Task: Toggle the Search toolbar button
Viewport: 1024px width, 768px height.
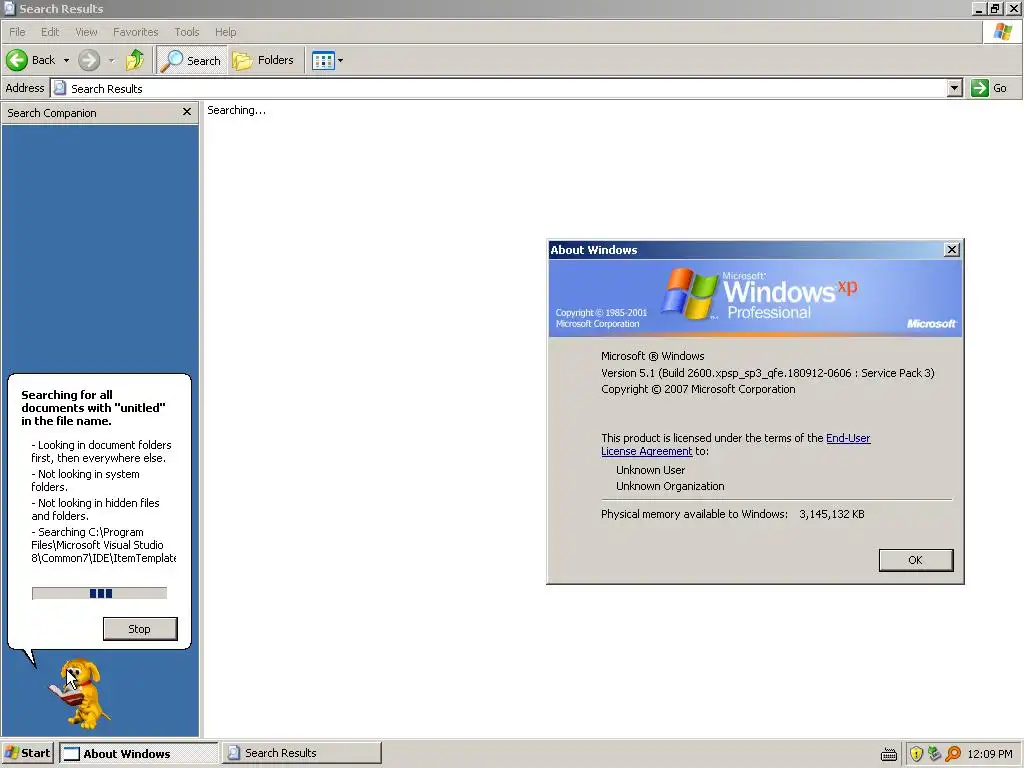Action: (x=191, y=60)
